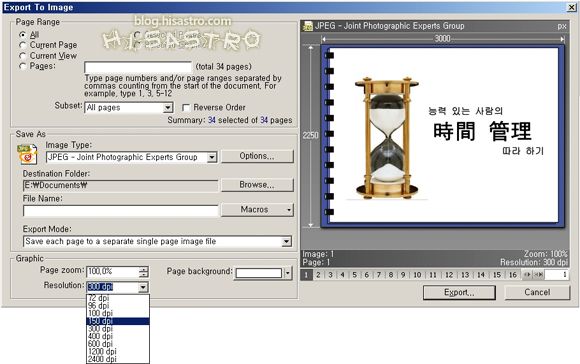Click the Resolution 300 dpi value field
Screen dimensions: 580x364
tap(112, 287)
